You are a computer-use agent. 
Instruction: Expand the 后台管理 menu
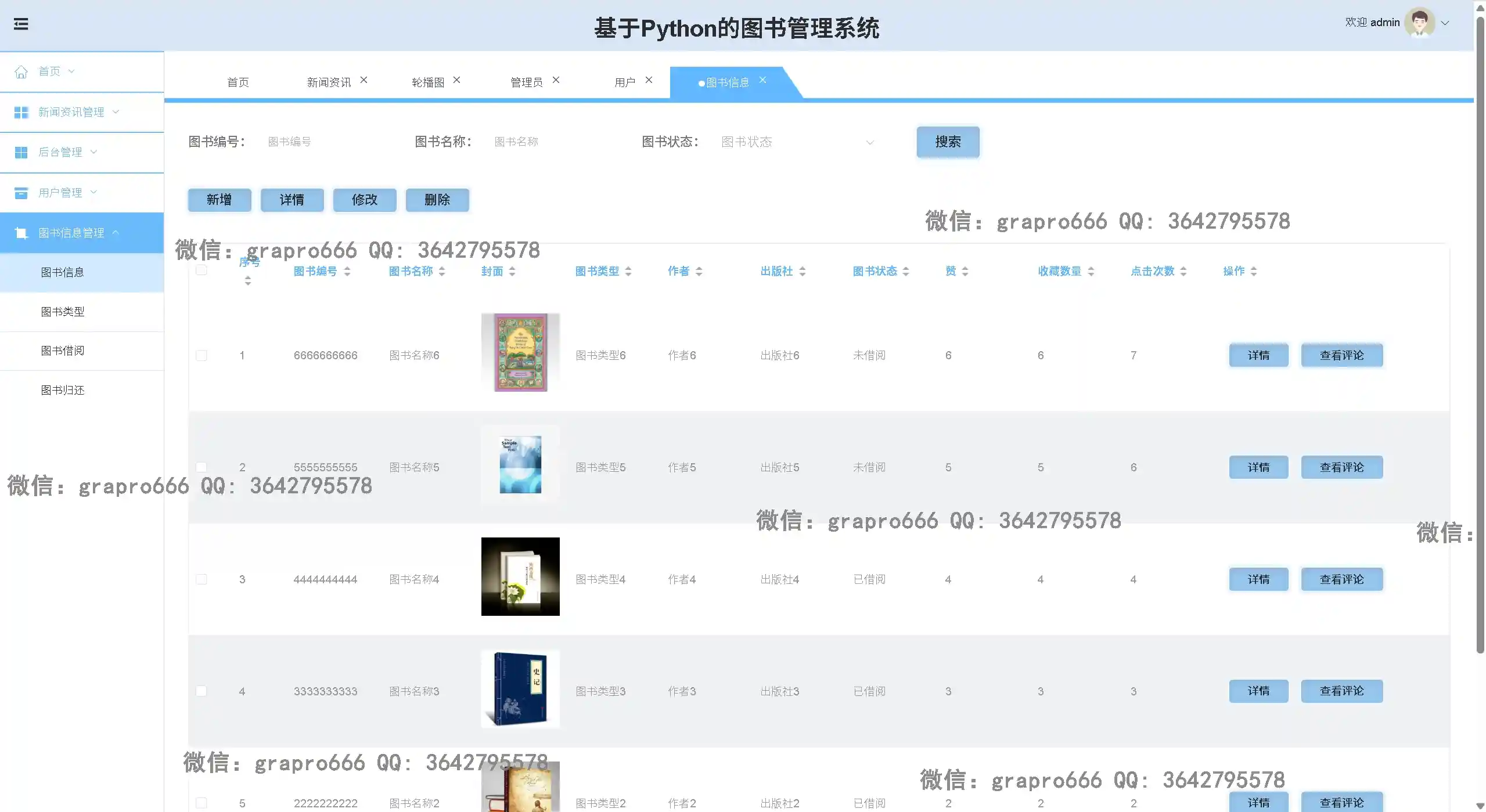[60, 152]
